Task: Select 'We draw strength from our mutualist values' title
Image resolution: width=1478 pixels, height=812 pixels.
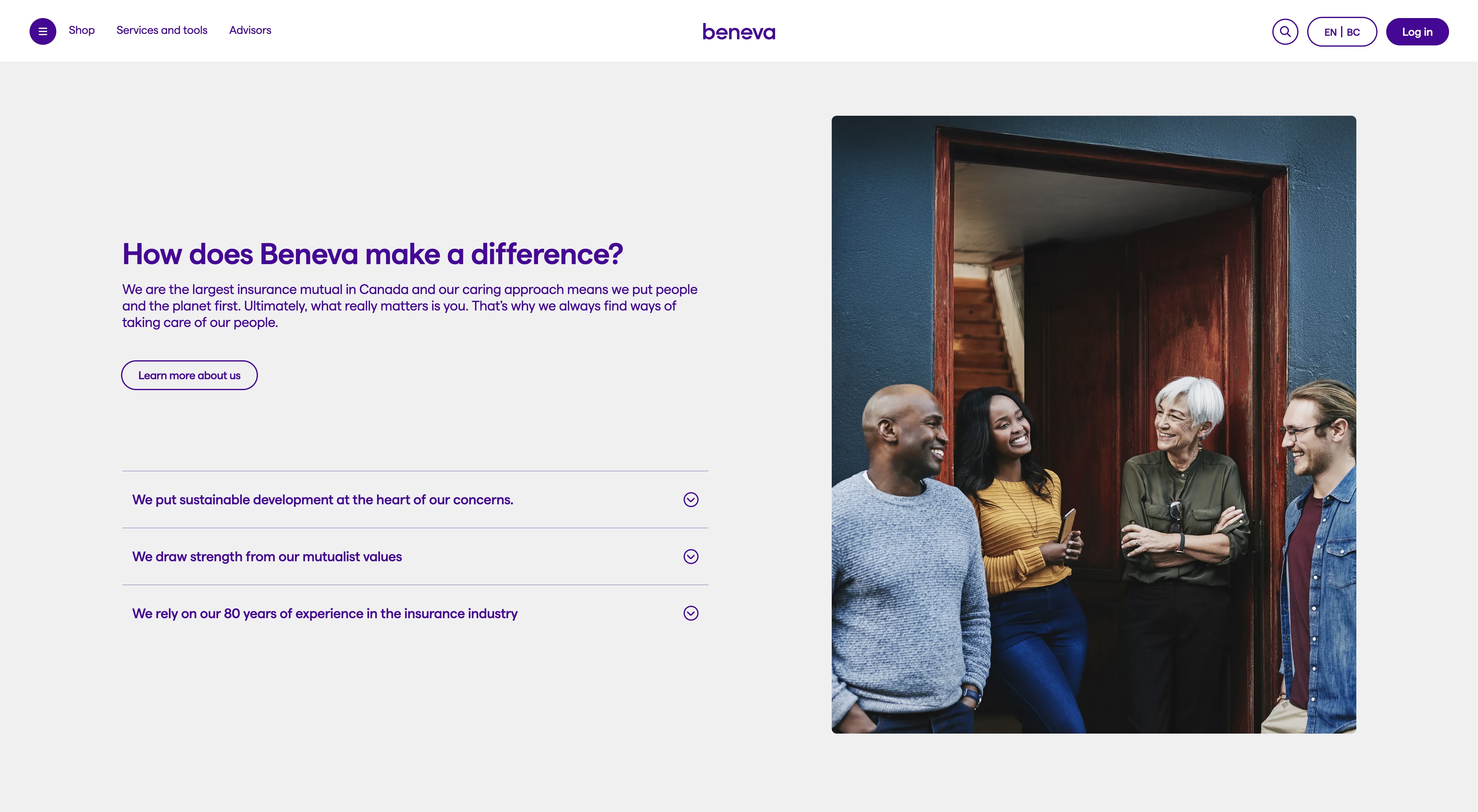Action: (x=267, y=557)
